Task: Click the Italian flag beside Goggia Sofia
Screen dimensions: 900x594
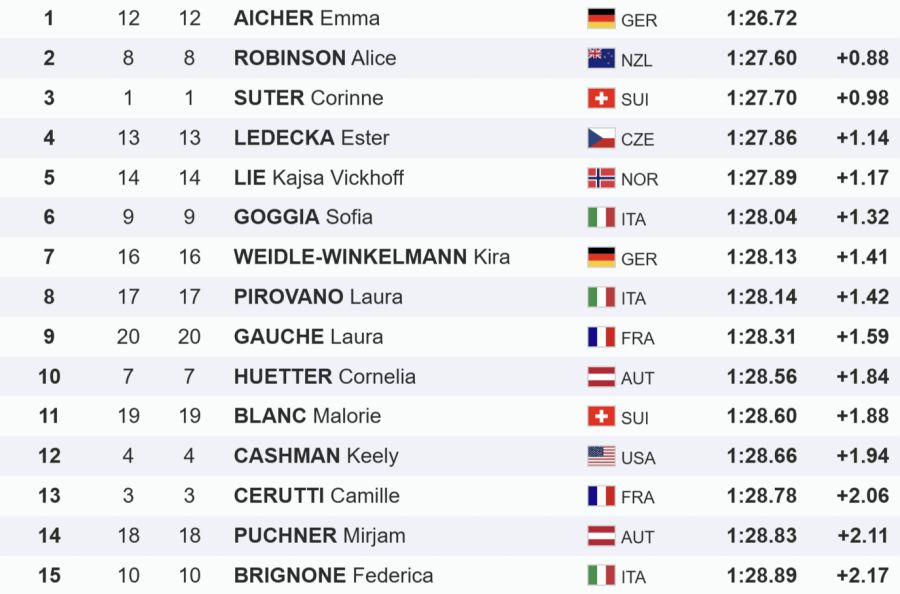Action: pyautogui.click(x=601, y=217)
